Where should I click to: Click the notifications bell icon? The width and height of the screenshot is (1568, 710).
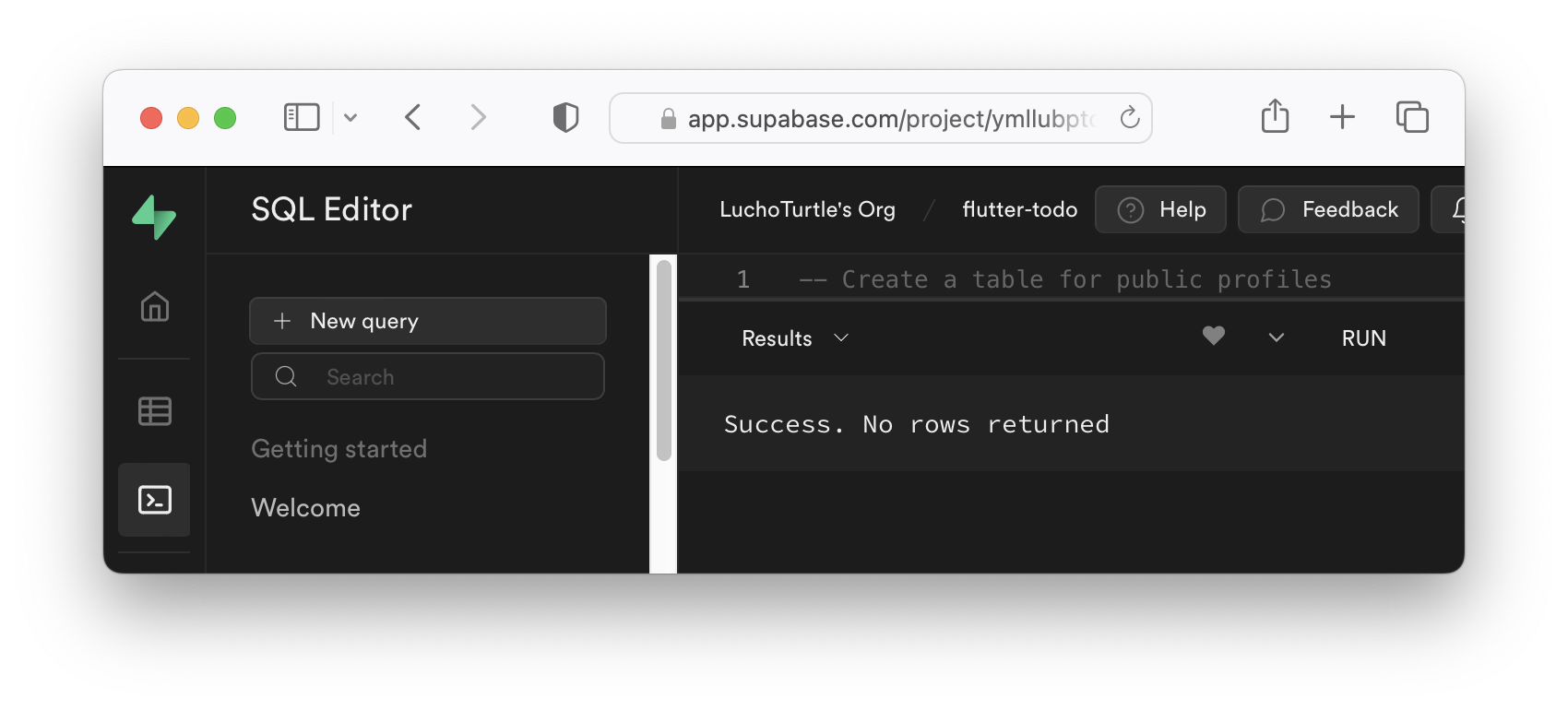(x=1455, y=210)
